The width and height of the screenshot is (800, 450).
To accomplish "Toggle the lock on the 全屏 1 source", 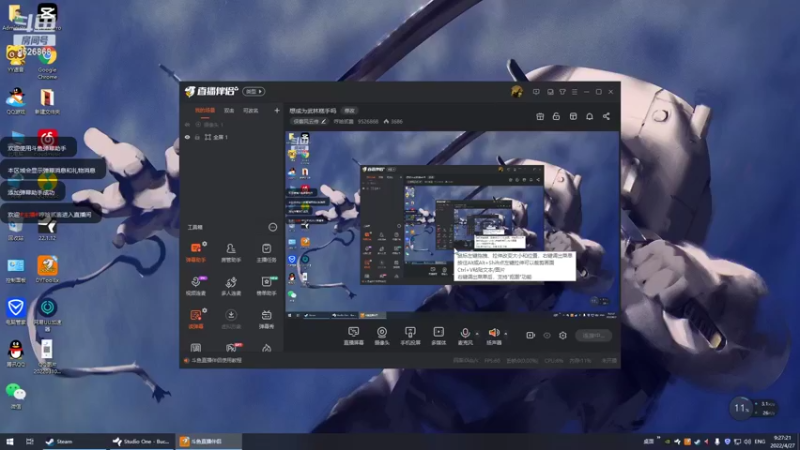I will 197,137.
